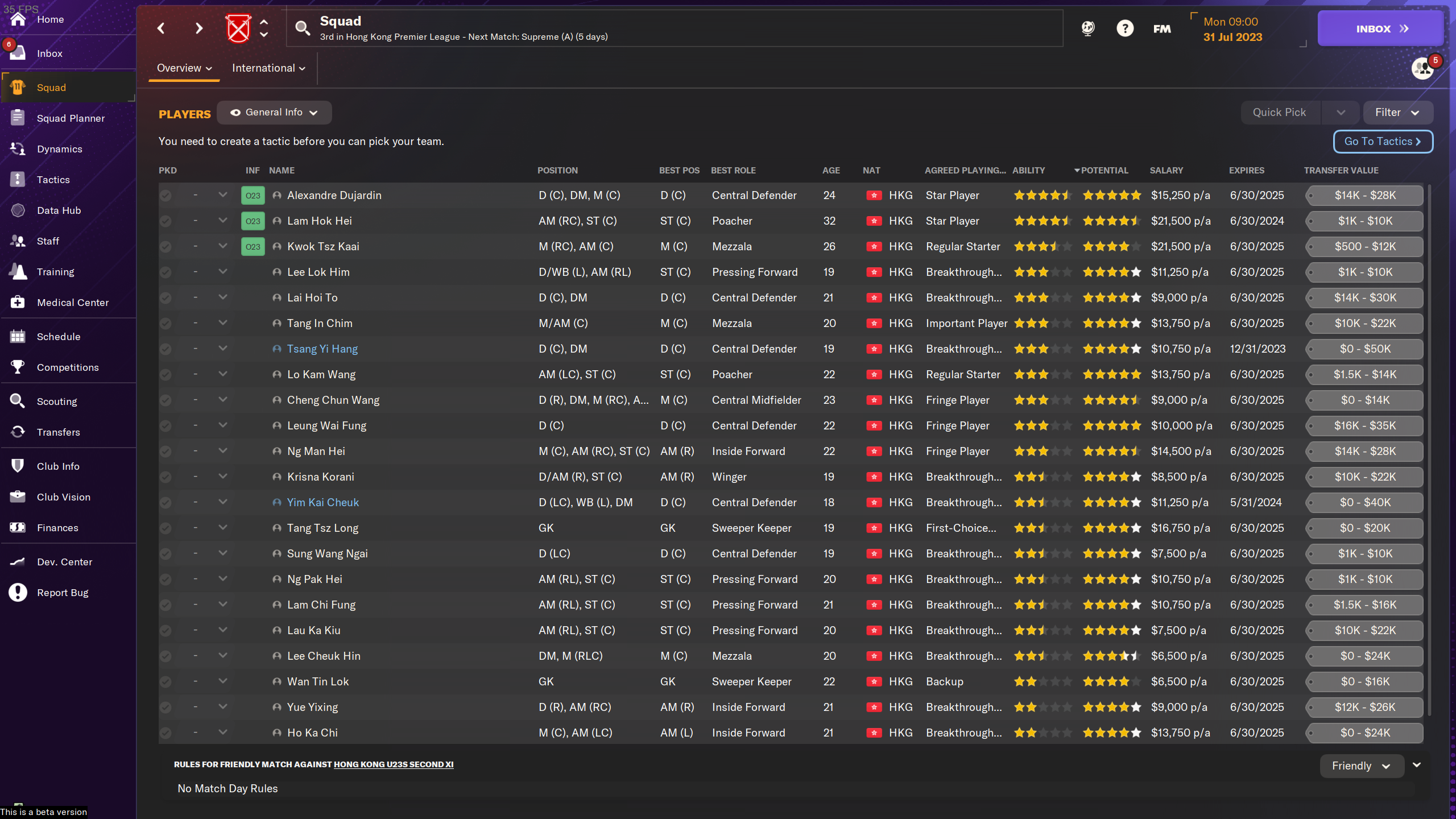Open the Schedule calendar icon
Image resolution: width=1456 pixels, height=819 pixels.
tap(18, 336)
